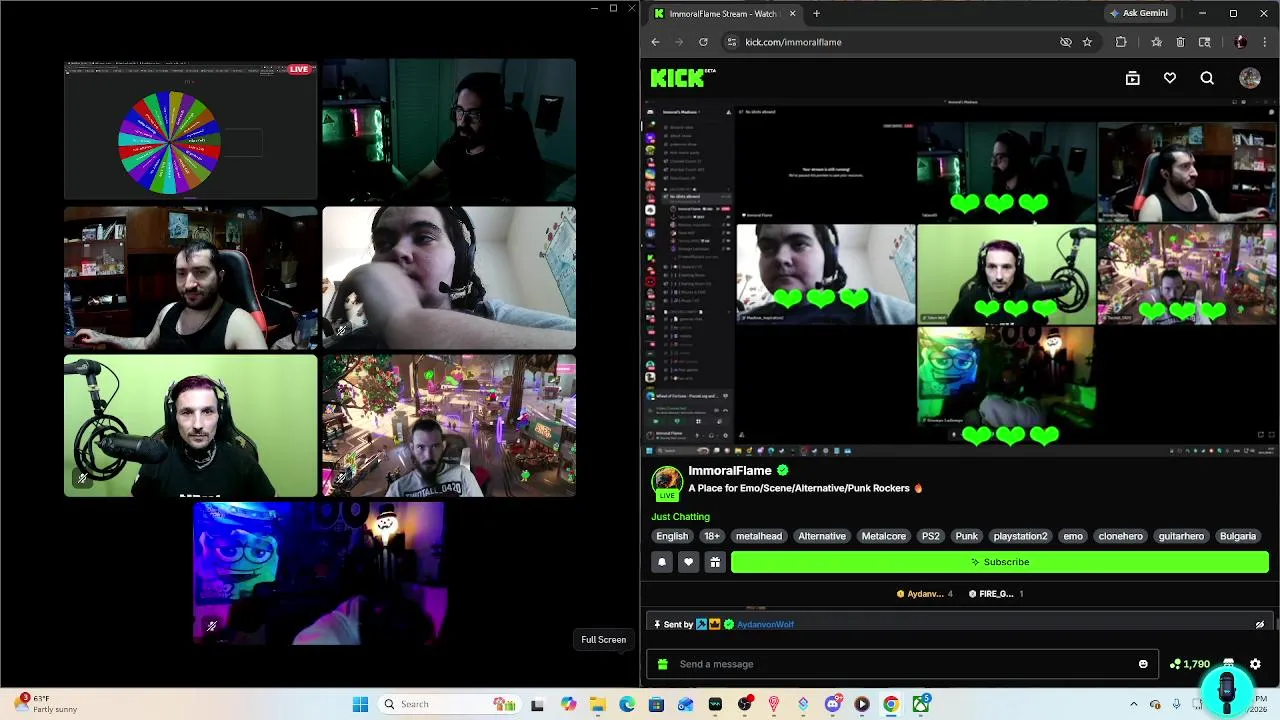Select the Metalcore tag
This screenshot has height=720, width=1280.
(884, 536)
